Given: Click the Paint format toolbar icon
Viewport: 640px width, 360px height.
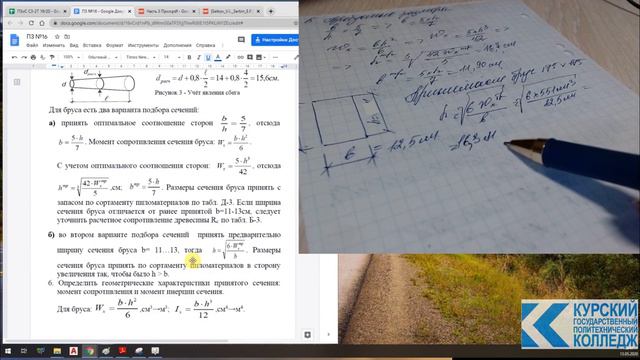Looking at the screenshot, I should pos(52,58).
